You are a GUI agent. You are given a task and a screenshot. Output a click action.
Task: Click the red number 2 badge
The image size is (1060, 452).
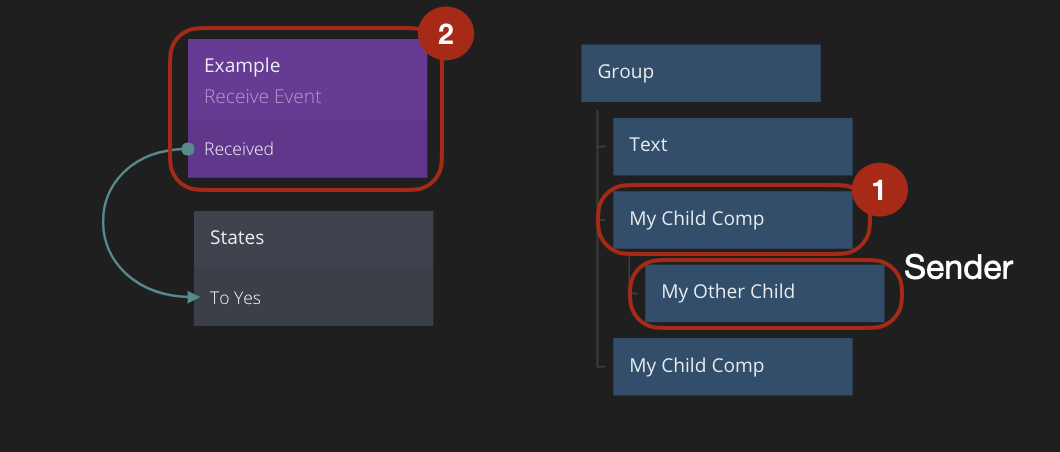[x=445, y=35]
